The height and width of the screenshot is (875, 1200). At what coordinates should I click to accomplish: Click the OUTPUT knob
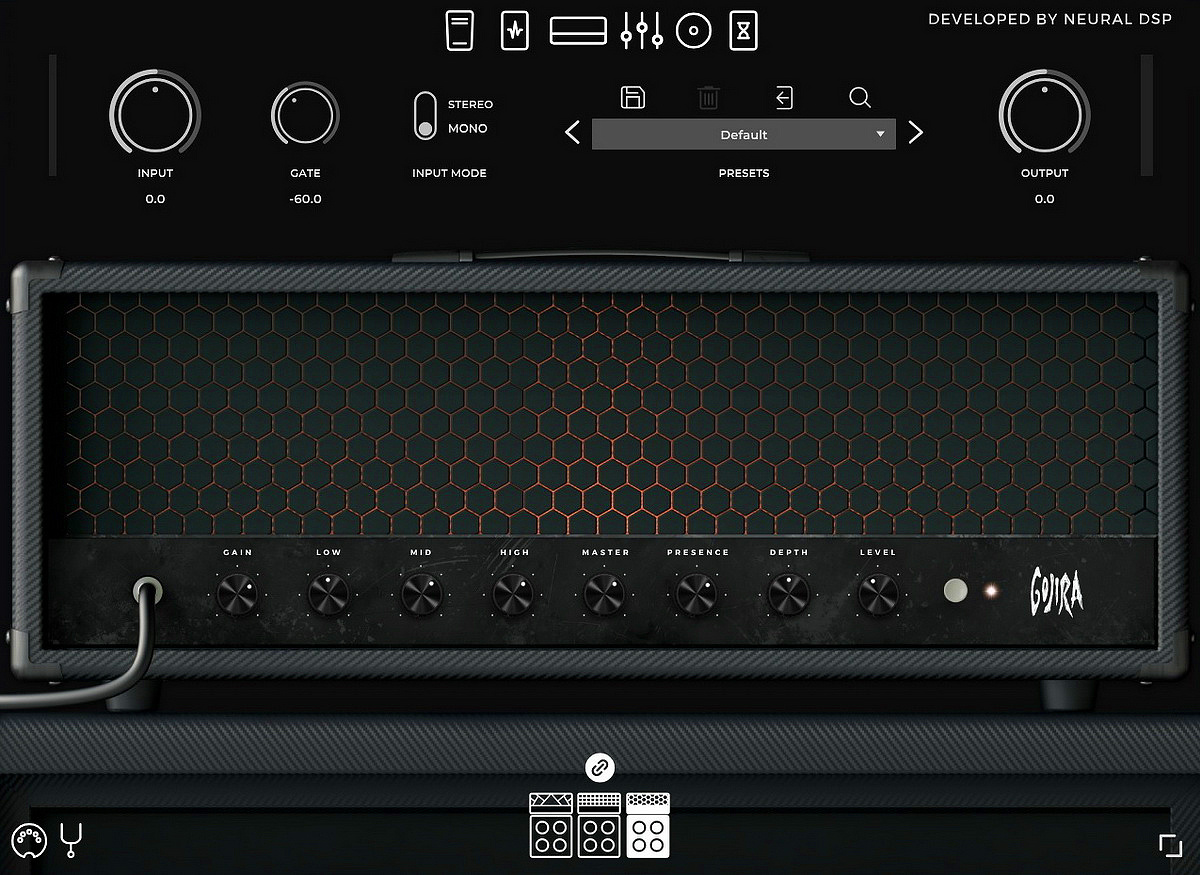pyautogui.click(x=1044, y=113)
